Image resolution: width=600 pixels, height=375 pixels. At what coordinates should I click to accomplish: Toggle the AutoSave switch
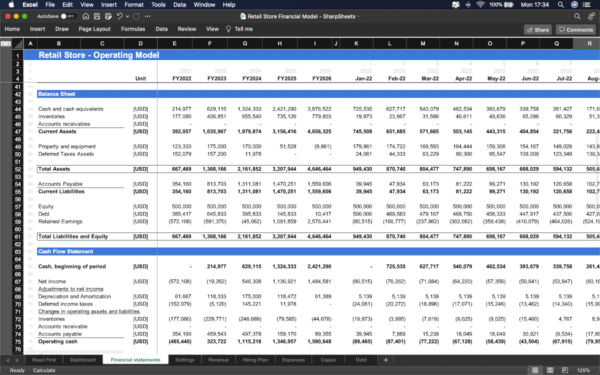68,16
